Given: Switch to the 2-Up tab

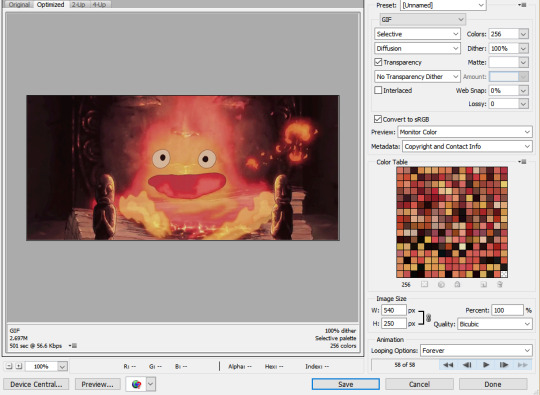Looking at the screenshot, I should [78, 4].
